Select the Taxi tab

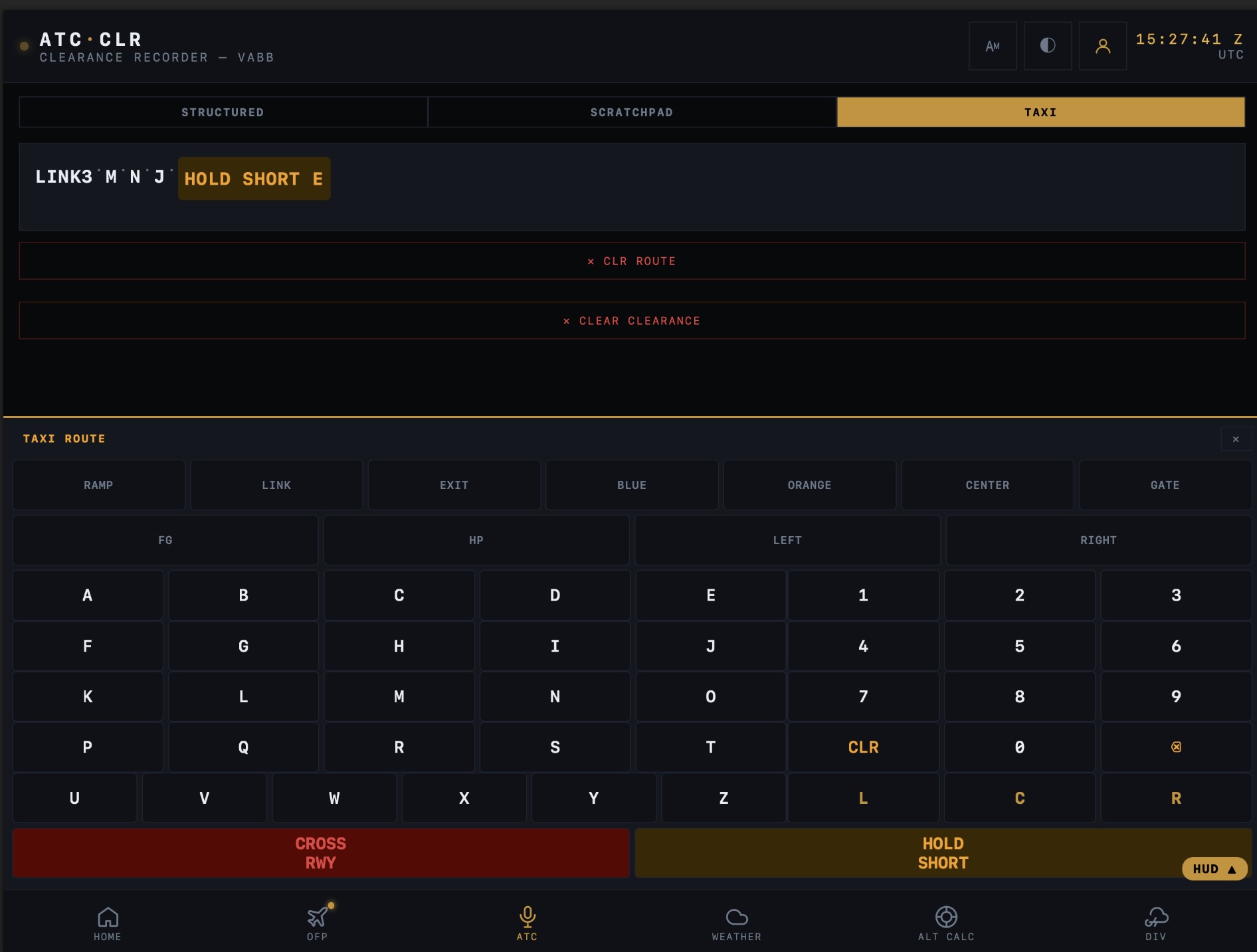tap(1040, 112)
